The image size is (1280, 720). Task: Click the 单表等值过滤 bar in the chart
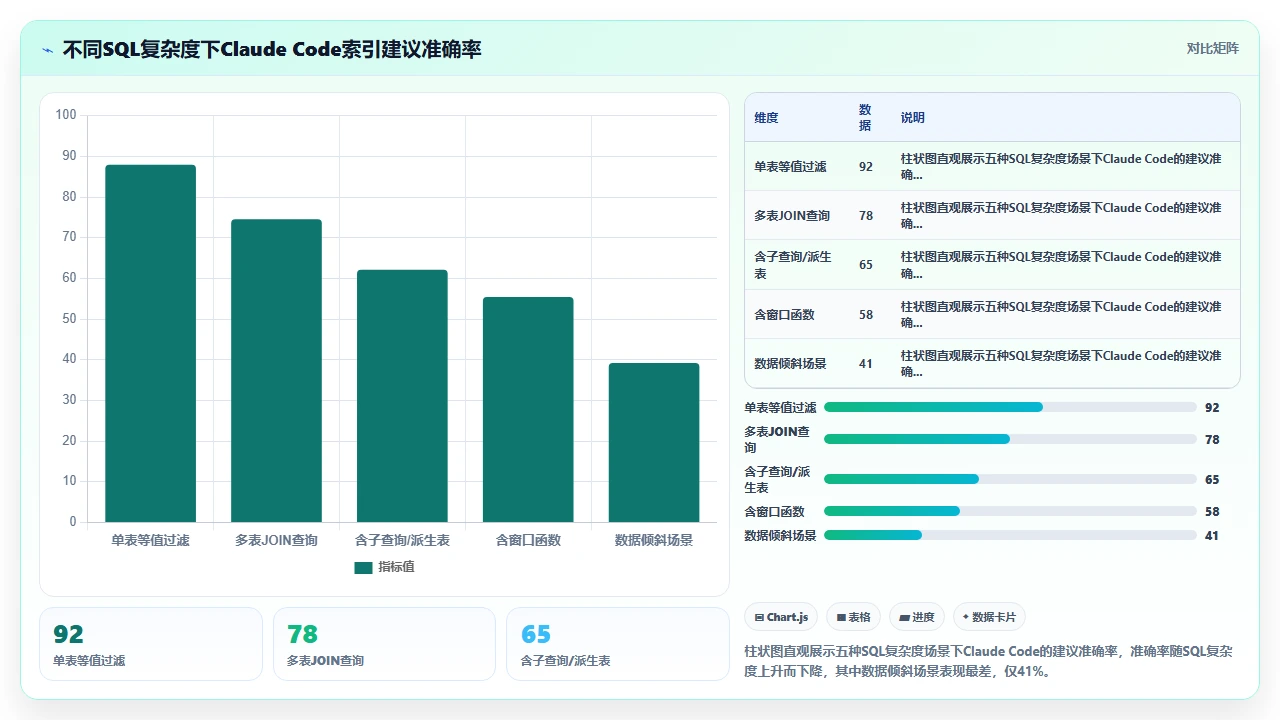click(151, 343)
